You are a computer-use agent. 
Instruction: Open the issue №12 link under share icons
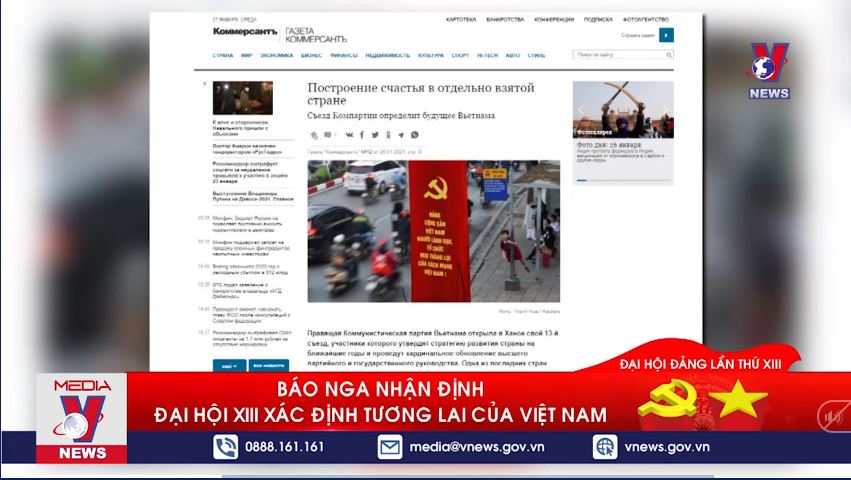click(366, 152)
